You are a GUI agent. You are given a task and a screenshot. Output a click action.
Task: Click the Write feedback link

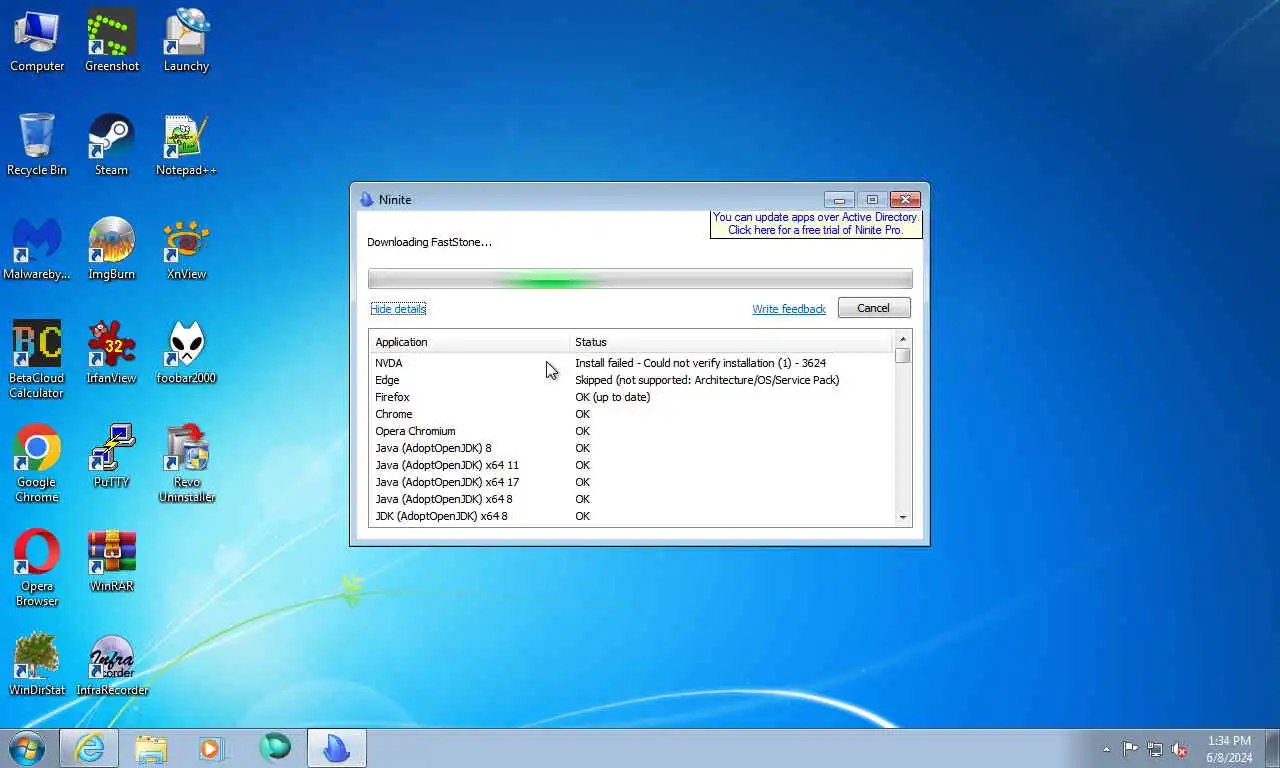[789, 309]
